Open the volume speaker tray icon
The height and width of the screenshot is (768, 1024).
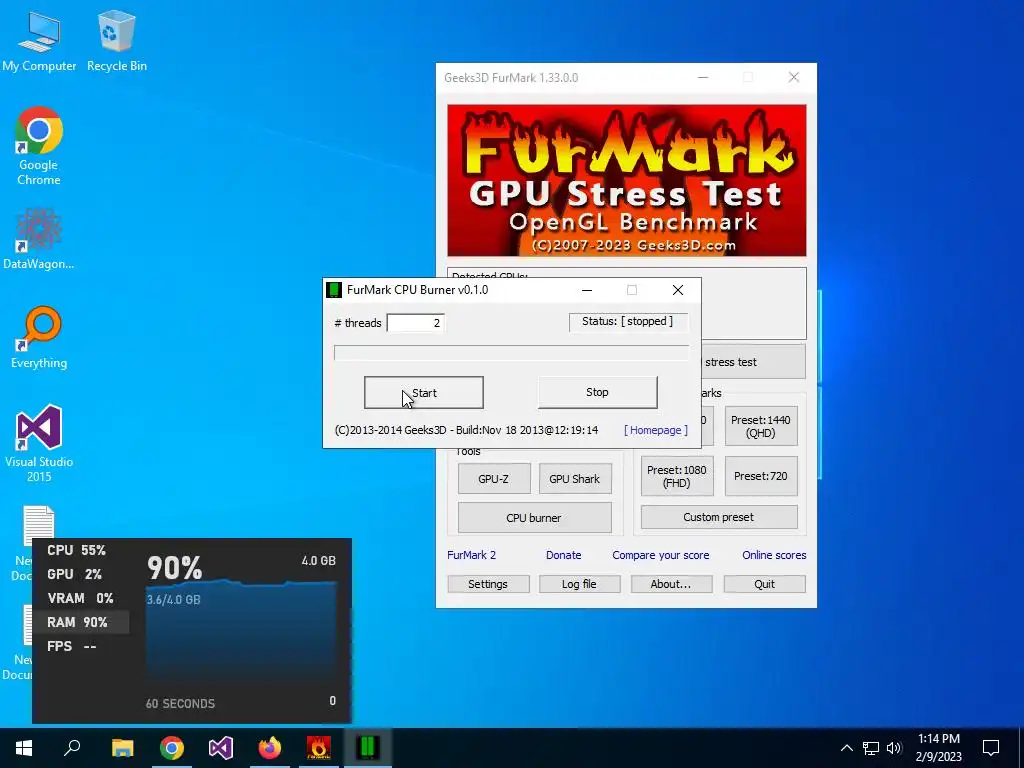[x=894, y=748]
